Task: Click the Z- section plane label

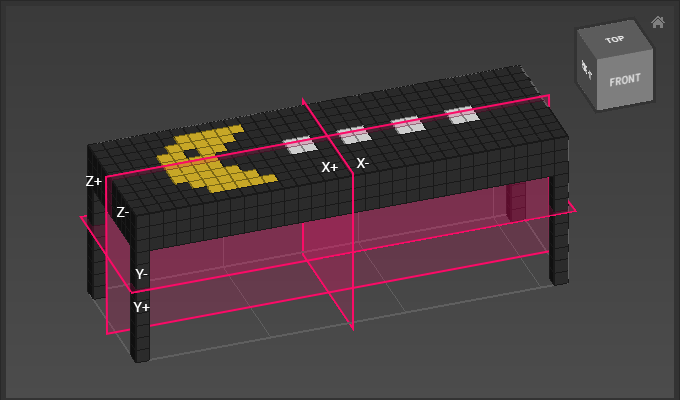Action: tap(122, 213)
